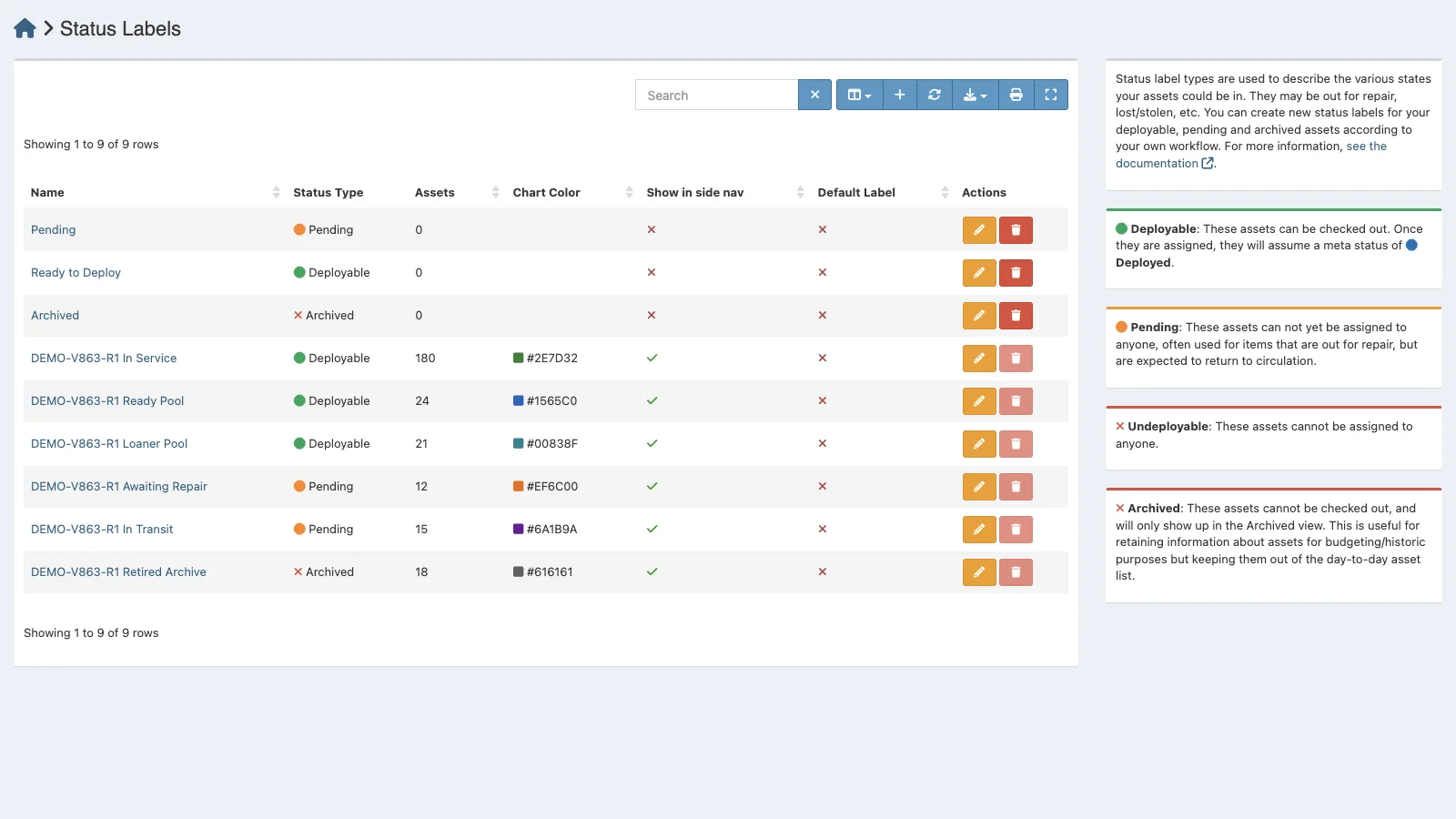Focus the Search input field
The width and height of the screenshot is (1456, 819).
[x=716, y=95]
